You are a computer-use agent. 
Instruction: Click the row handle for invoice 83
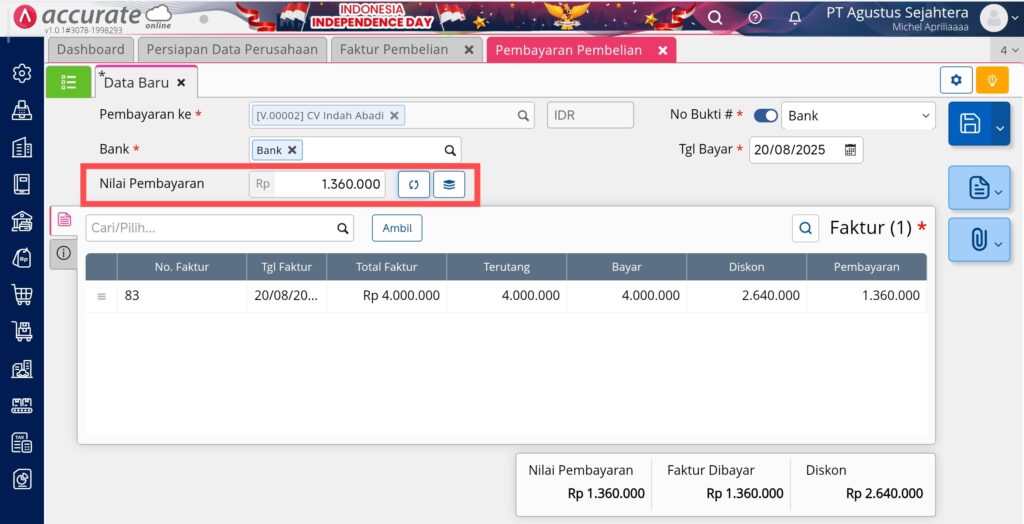click(x=101, y=296)
